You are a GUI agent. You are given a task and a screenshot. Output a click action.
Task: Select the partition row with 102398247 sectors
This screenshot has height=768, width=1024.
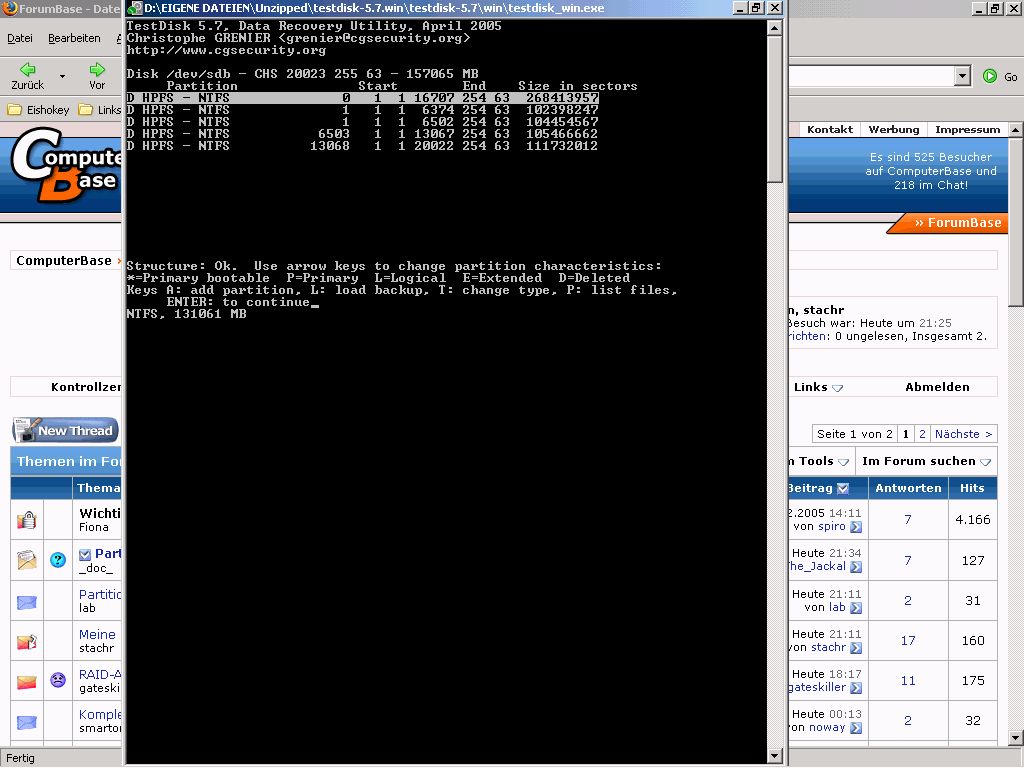[x=362, y=110]
